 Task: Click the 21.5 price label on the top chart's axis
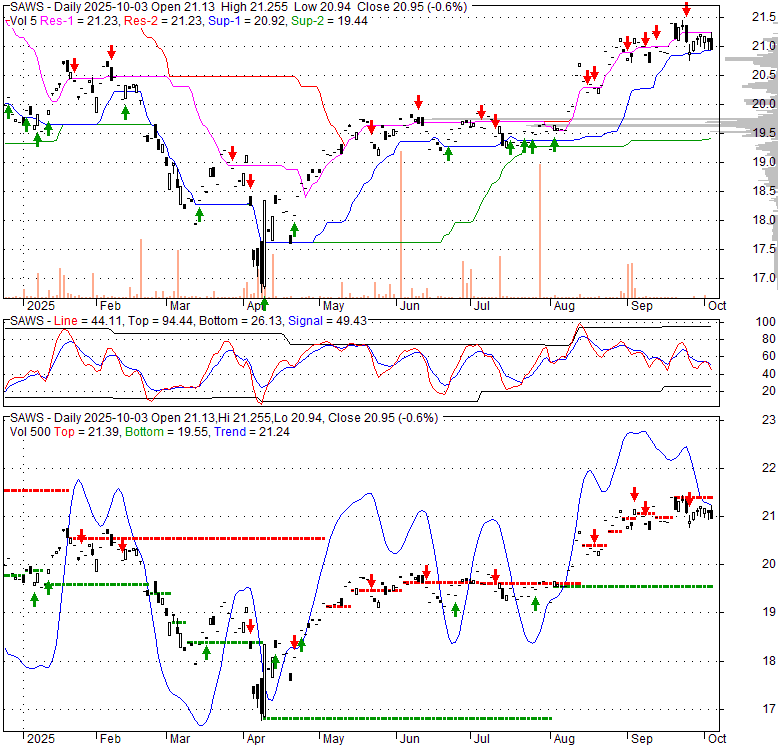(763, 17)
